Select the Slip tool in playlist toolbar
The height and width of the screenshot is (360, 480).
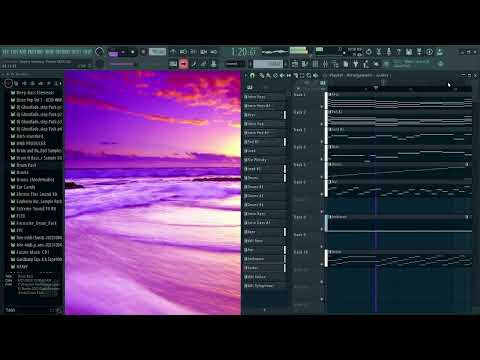click(x=289, y=76)
